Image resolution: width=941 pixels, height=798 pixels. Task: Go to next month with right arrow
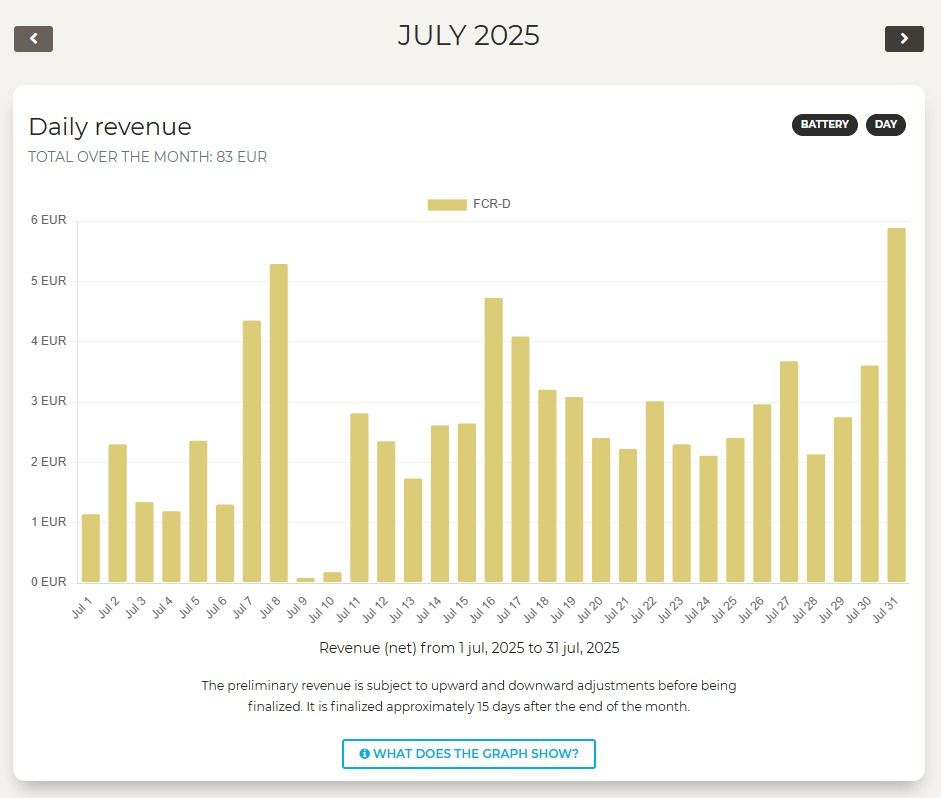point(904,39)
